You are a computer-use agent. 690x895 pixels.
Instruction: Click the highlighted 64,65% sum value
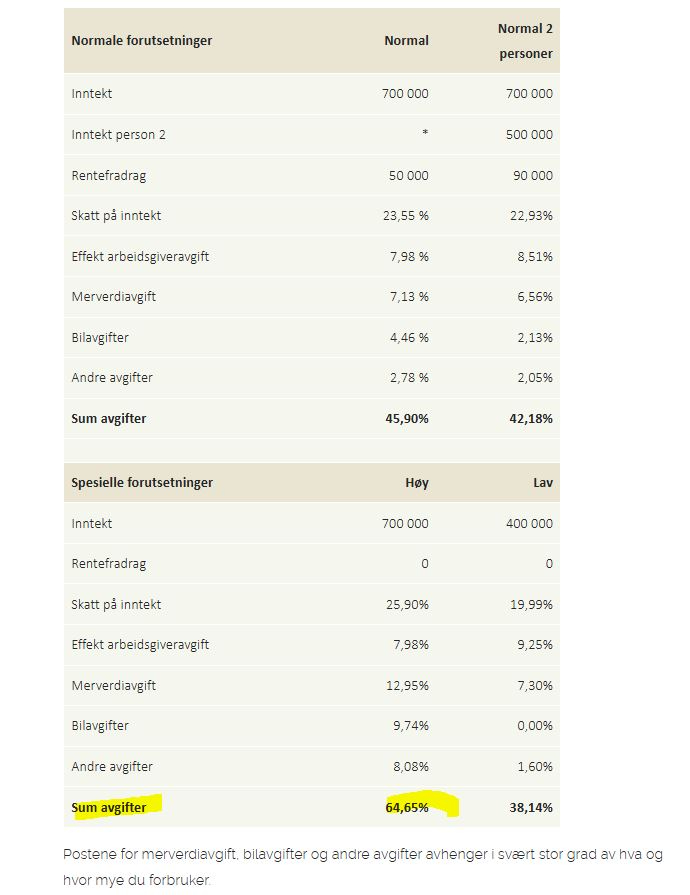pyautogui.click(x=406, y=807)
